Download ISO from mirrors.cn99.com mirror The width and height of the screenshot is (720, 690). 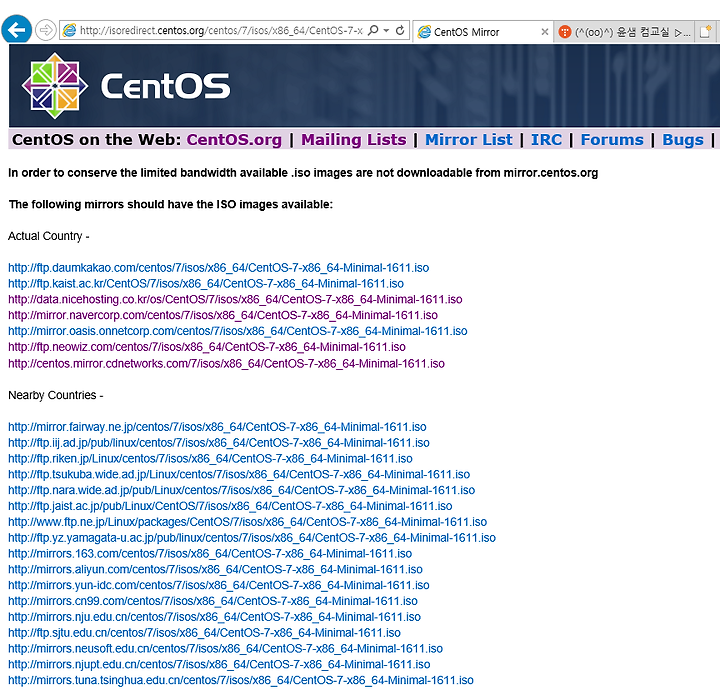[213, 601]
